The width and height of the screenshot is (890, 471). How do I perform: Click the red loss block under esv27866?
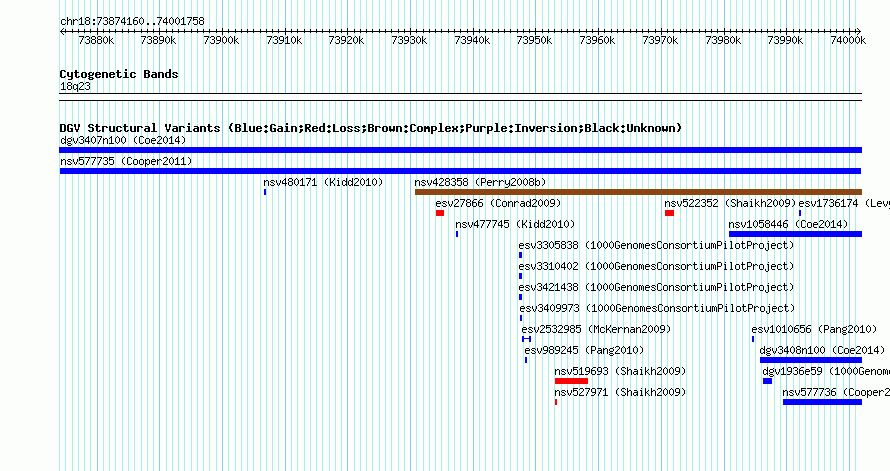[x=440, y=213]
